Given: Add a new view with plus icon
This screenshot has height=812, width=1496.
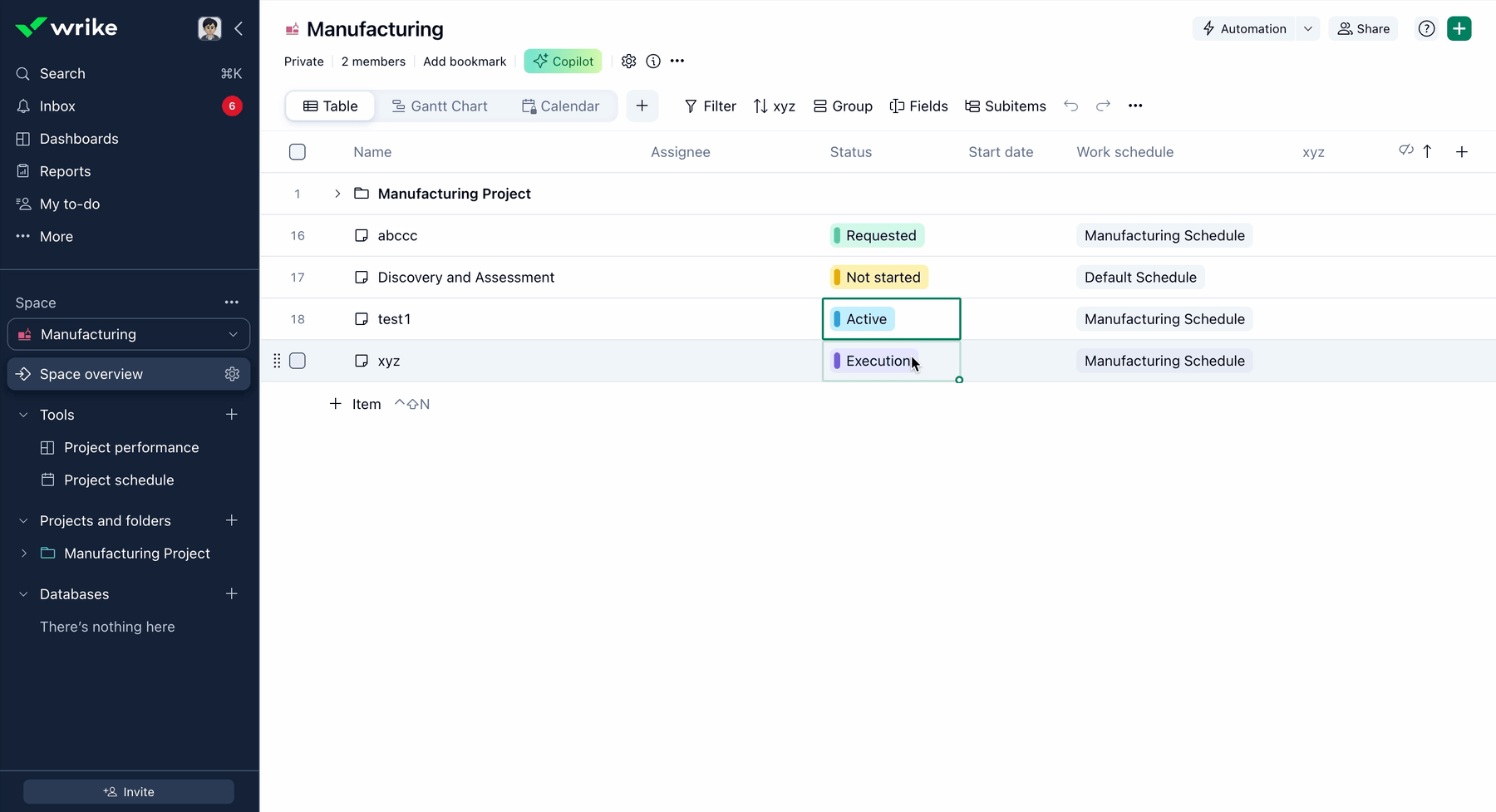Looking at the screenshot, I should 642,106.
